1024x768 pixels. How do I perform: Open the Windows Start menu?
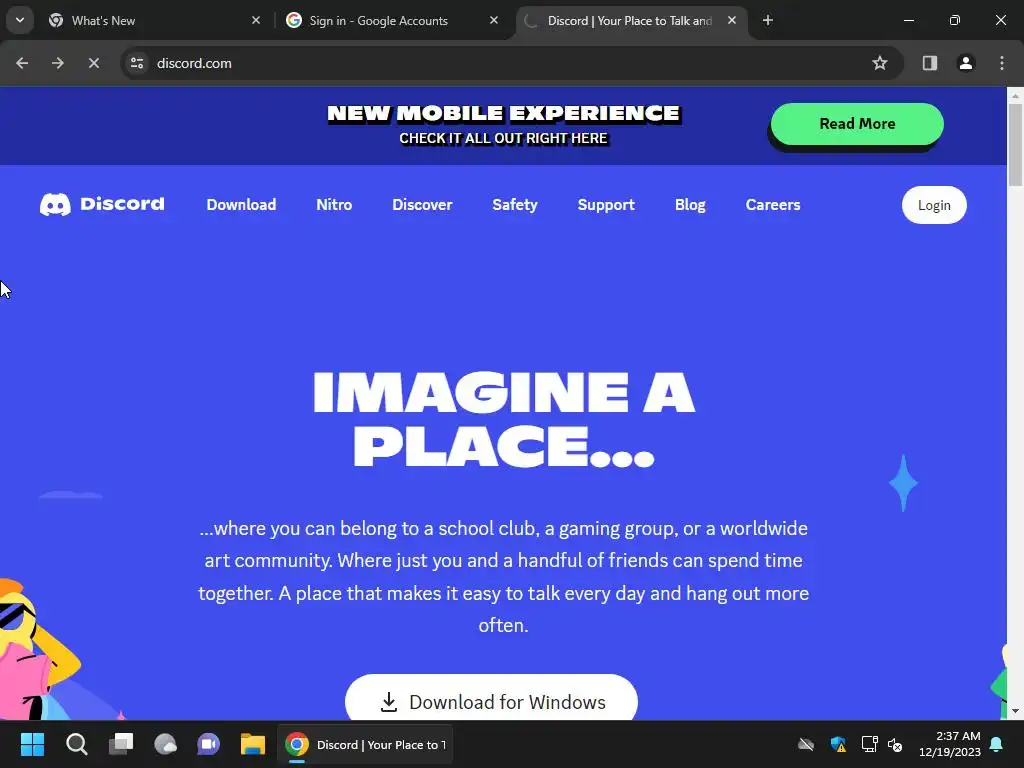[x=32, y=744]
